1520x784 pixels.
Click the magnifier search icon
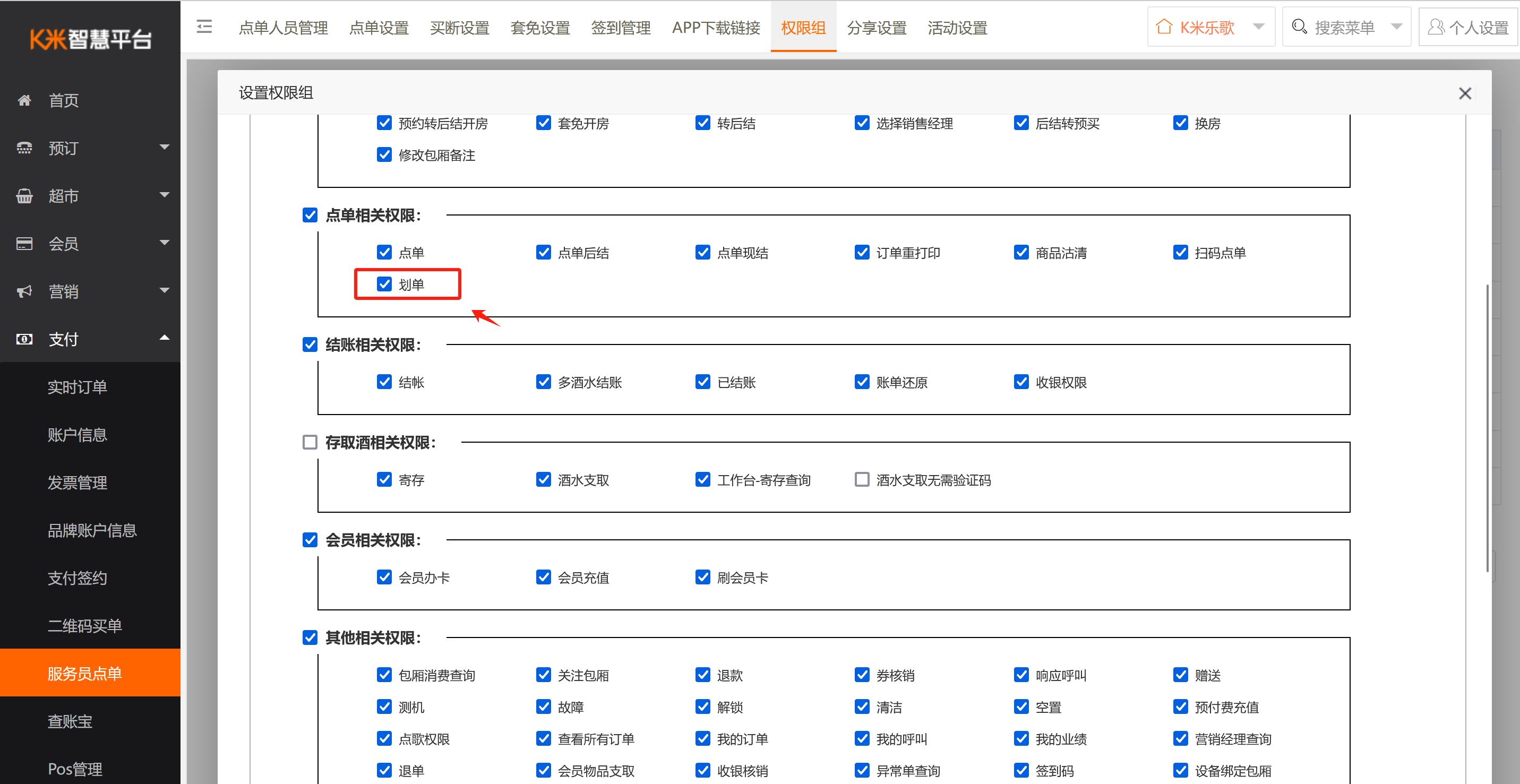[x=1299, y=27]
